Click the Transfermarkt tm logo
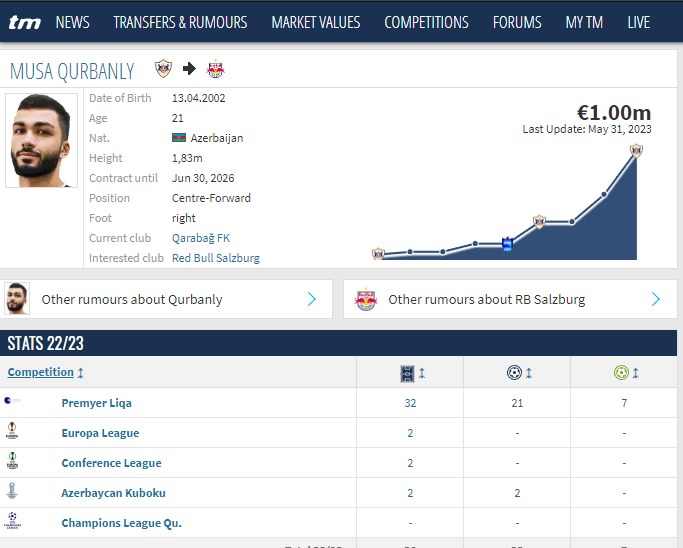Image resolution: width=683 pixels, height=548 pixels. pyautogui.click(x=24, y=22)
